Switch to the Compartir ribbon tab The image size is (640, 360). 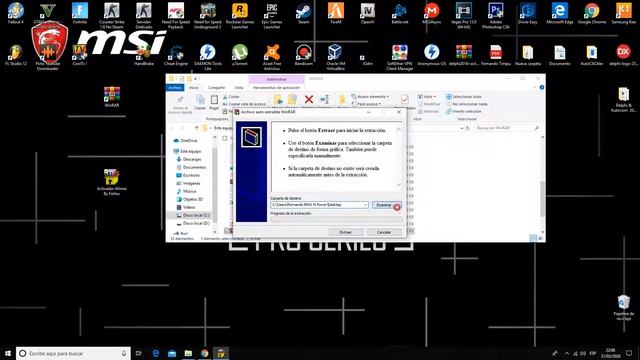(x=216, y=88)
